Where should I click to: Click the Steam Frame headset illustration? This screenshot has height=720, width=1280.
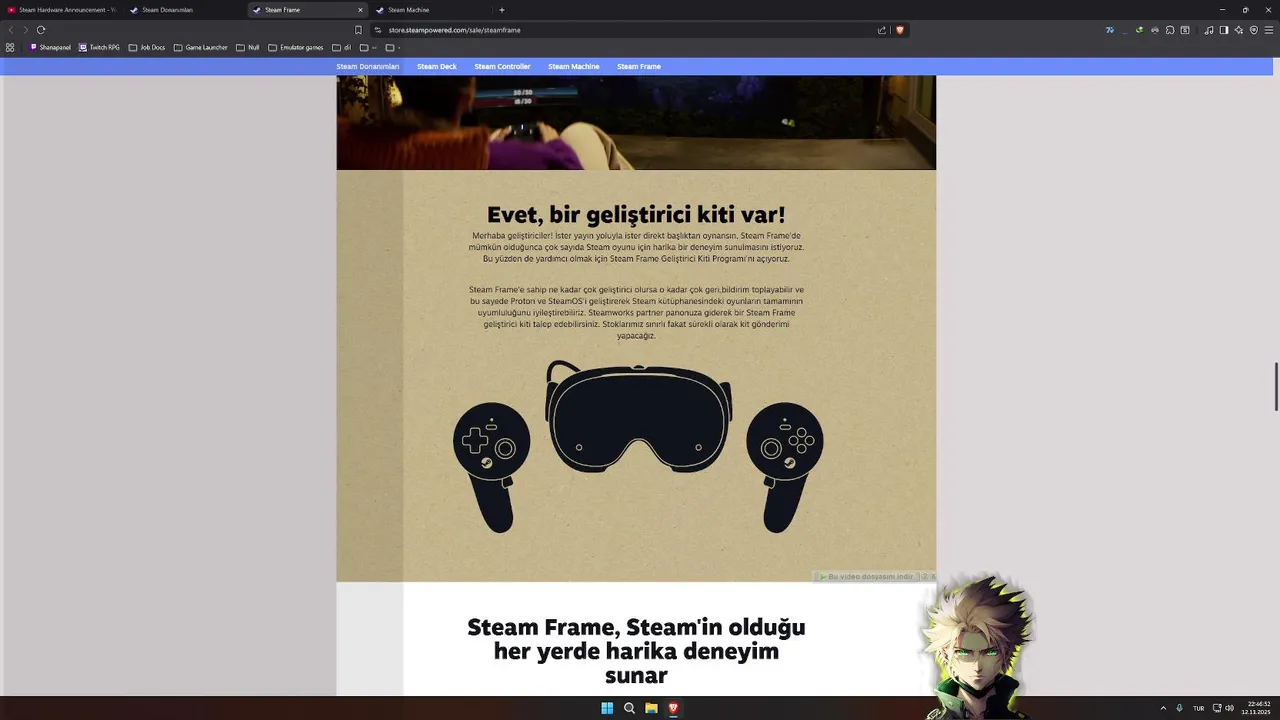(x=639, y=417)
